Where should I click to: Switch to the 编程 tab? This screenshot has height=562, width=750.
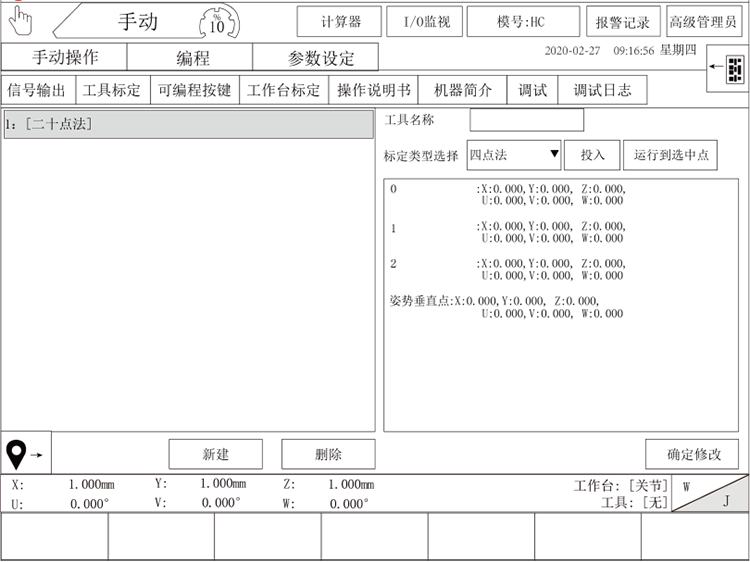[192, 58]
